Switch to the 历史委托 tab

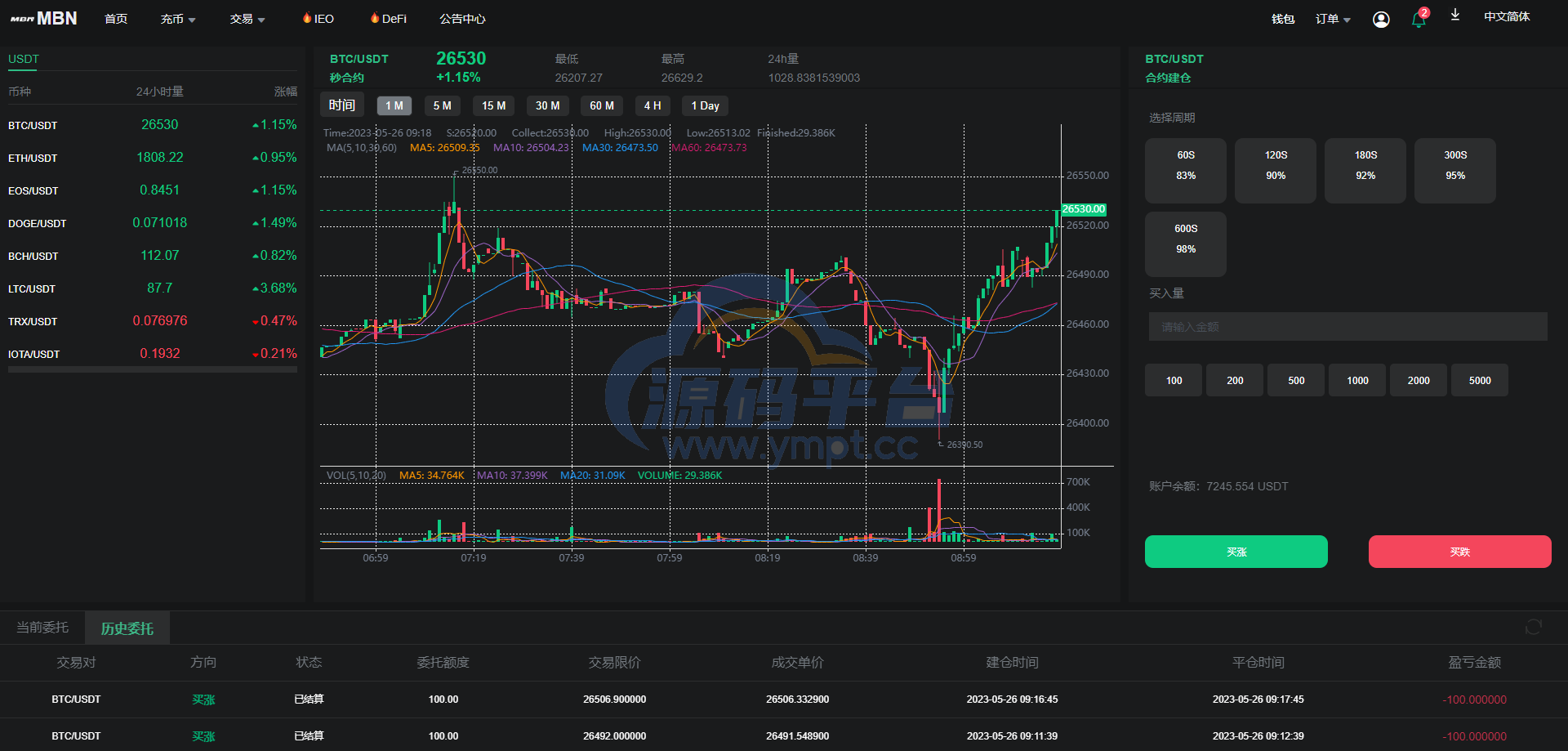tap(127, 628)
